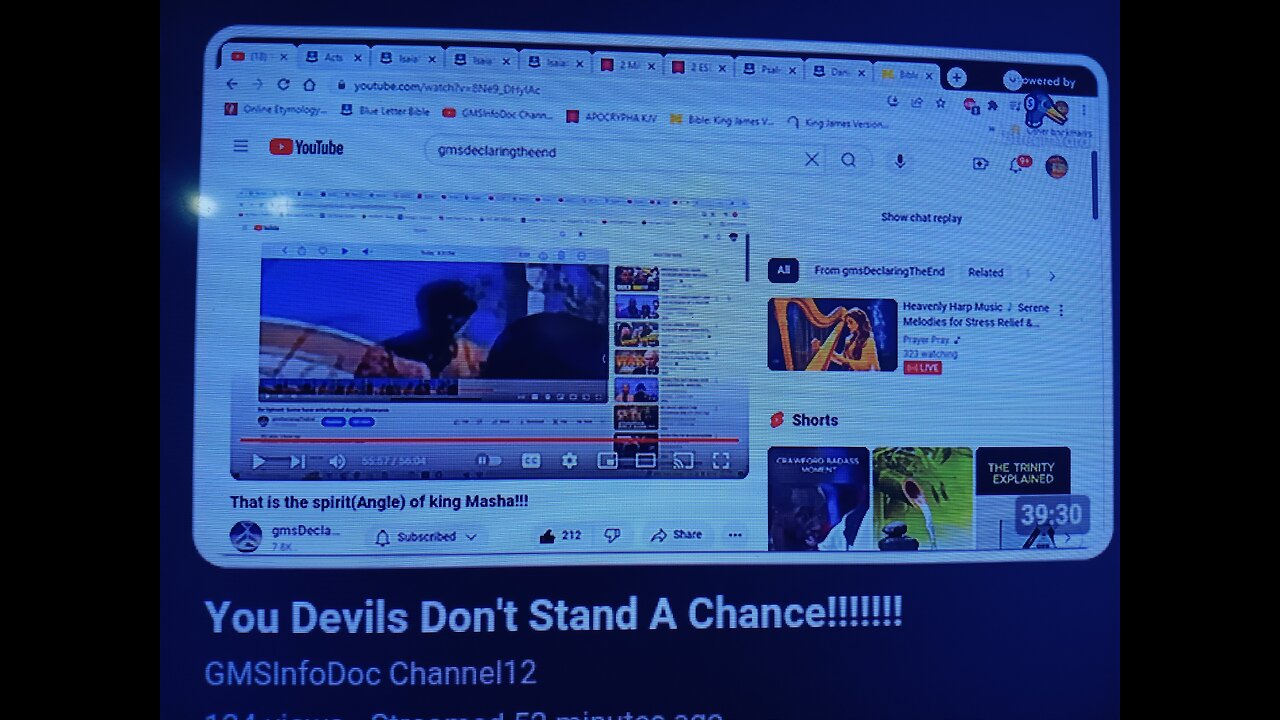Clear the search box with the X

[812, 159]
